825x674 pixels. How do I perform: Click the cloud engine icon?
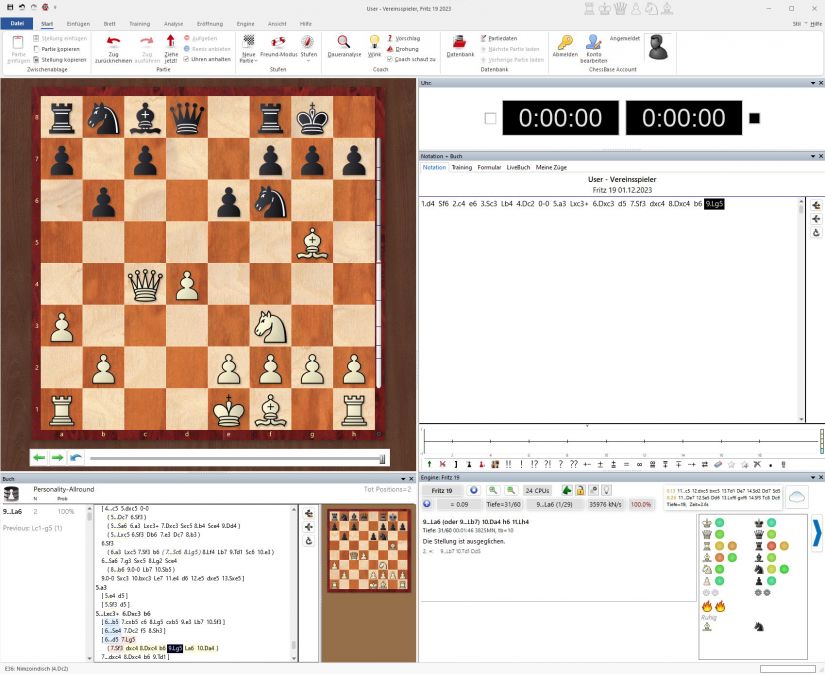pos(798,497)
